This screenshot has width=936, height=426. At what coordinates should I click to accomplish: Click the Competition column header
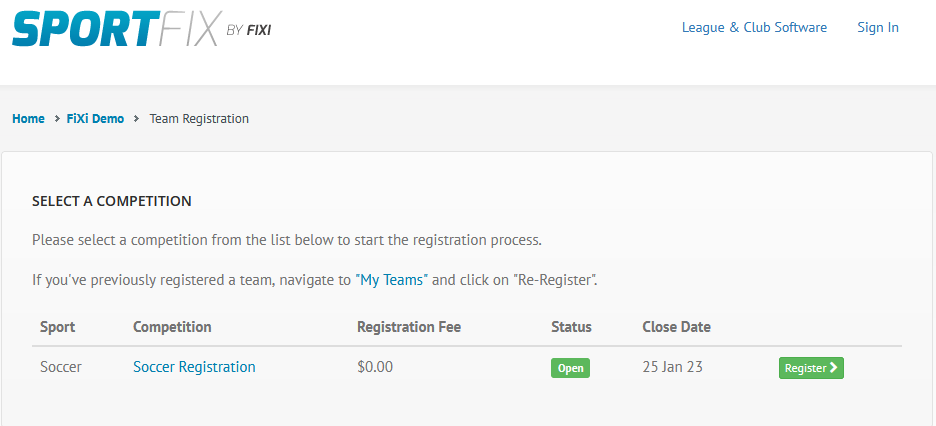pyautogui.click(x=172, y=327)
